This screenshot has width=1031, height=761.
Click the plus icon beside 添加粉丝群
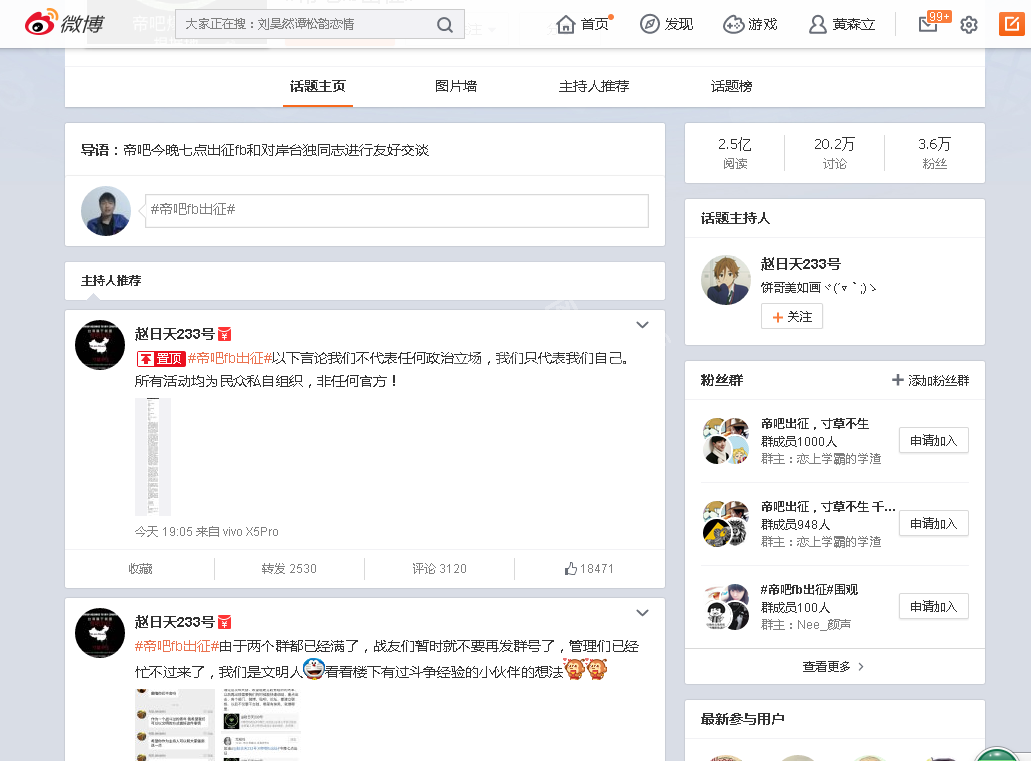tap(897, 380)
